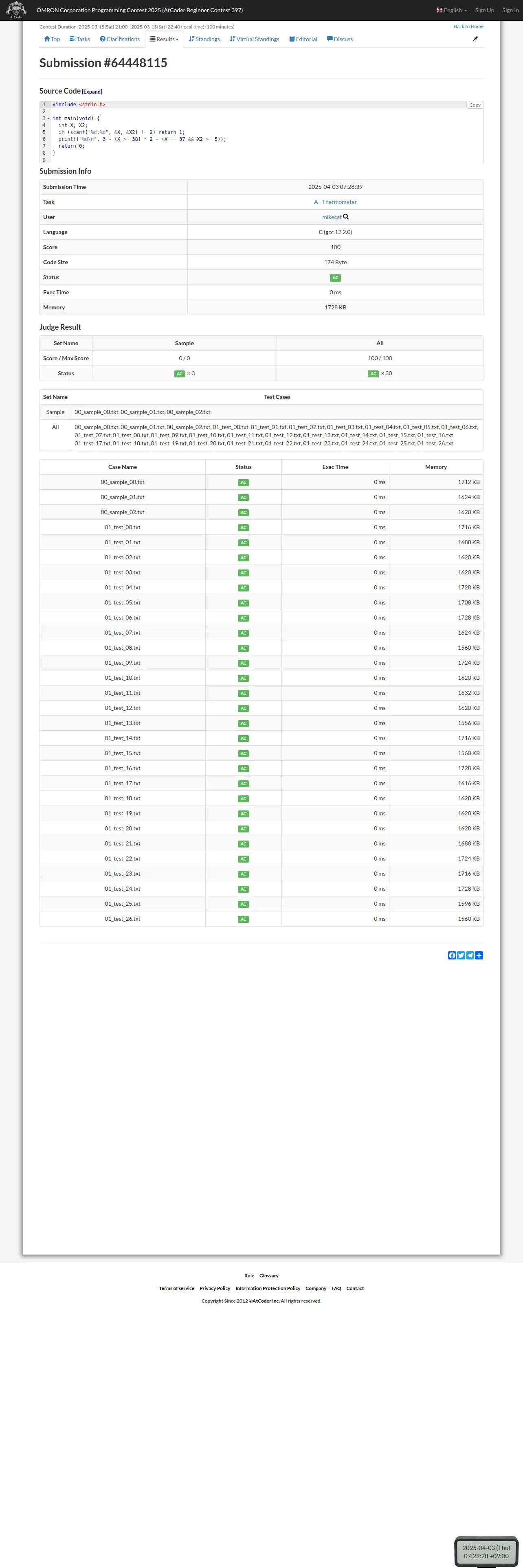Click AC badge for 01_test_15.txt
This screenshot has height=1568, width=523.
244,753
